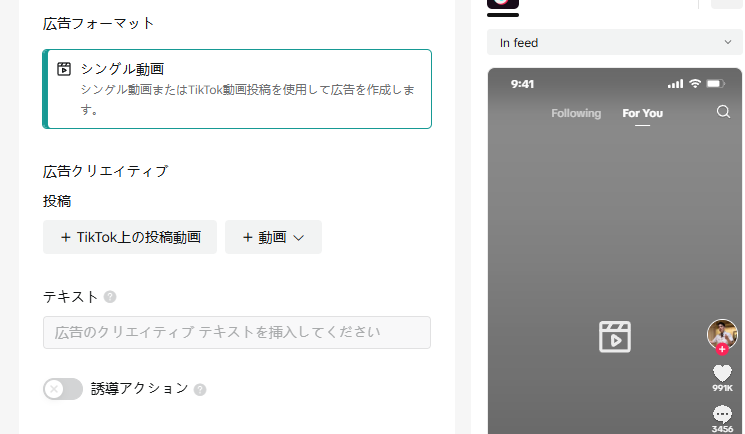This screenshot has height=434, width=745.
Task: Open the In feed placement dropdown
Action: click(x=615, y=42)
